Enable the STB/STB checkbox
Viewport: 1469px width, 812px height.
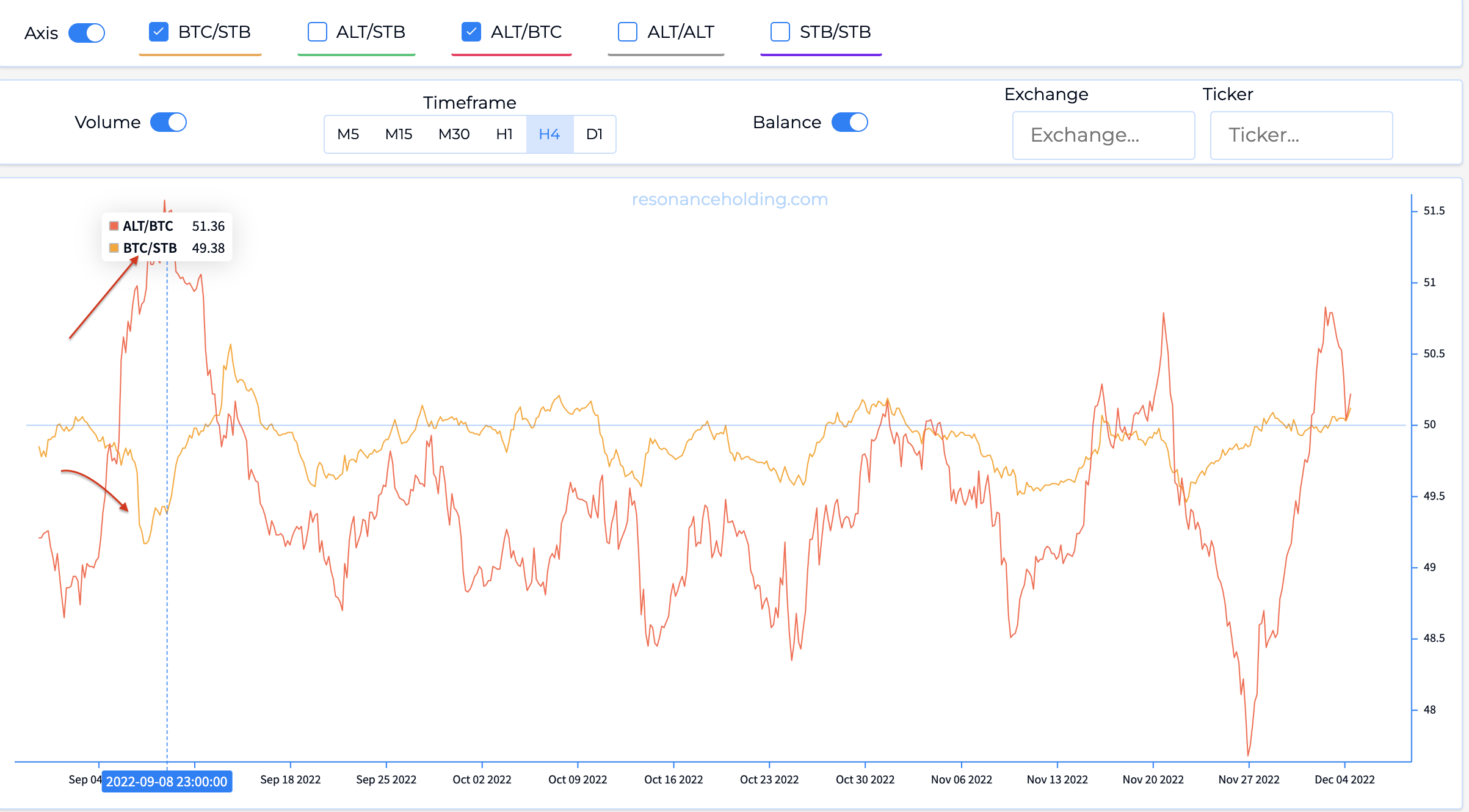pos(780,32)
